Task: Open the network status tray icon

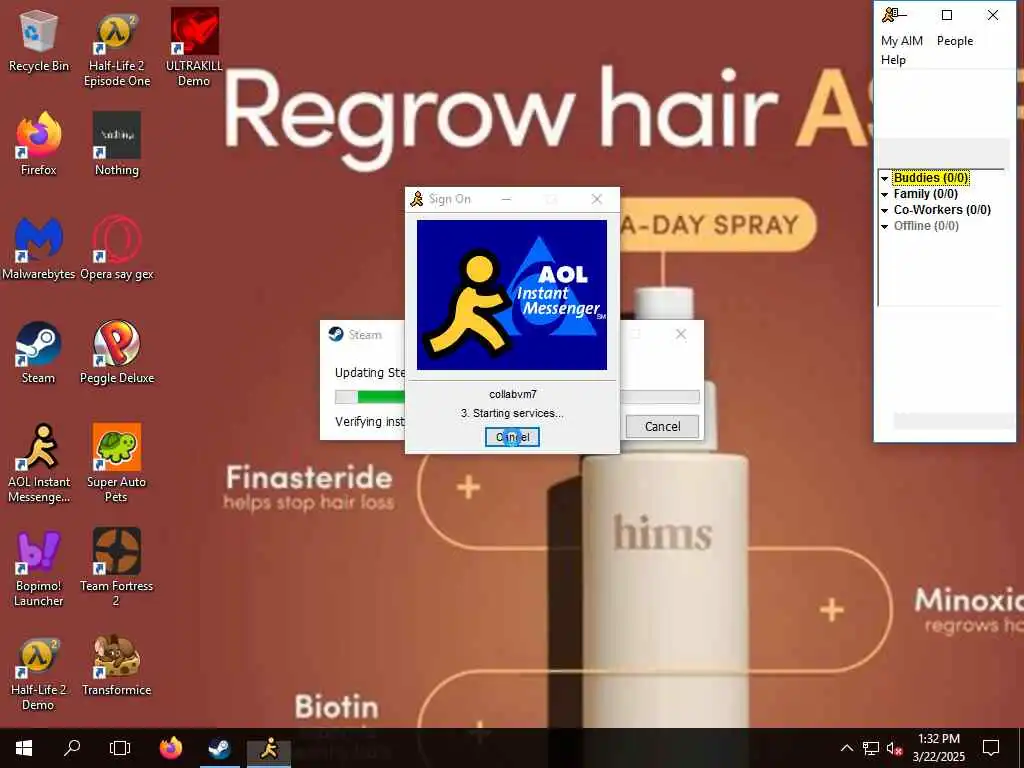Action: click(x=871, y=748)
